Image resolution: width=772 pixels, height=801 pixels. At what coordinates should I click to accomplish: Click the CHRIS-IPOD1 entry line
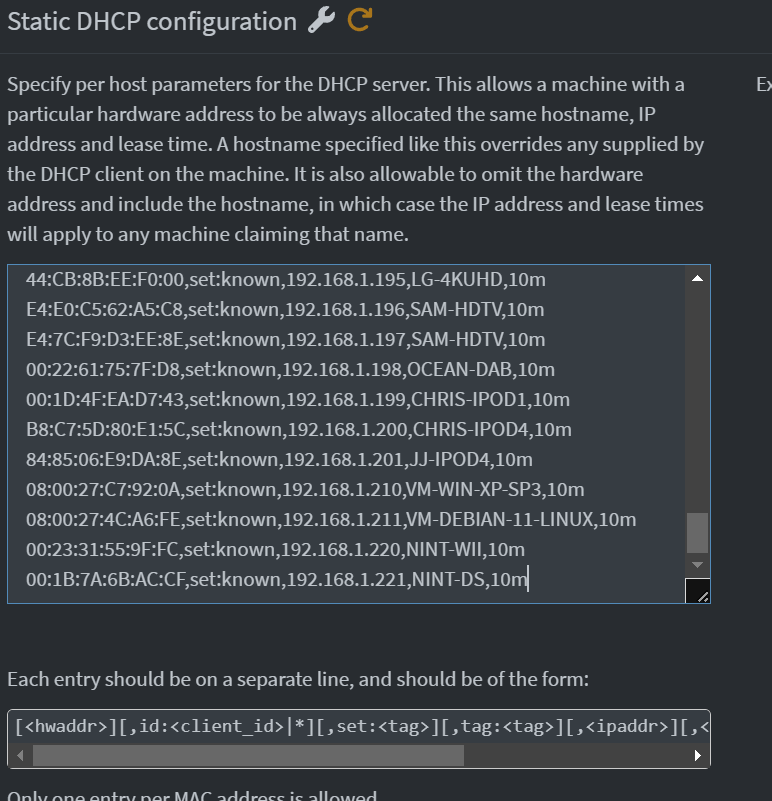290,399
